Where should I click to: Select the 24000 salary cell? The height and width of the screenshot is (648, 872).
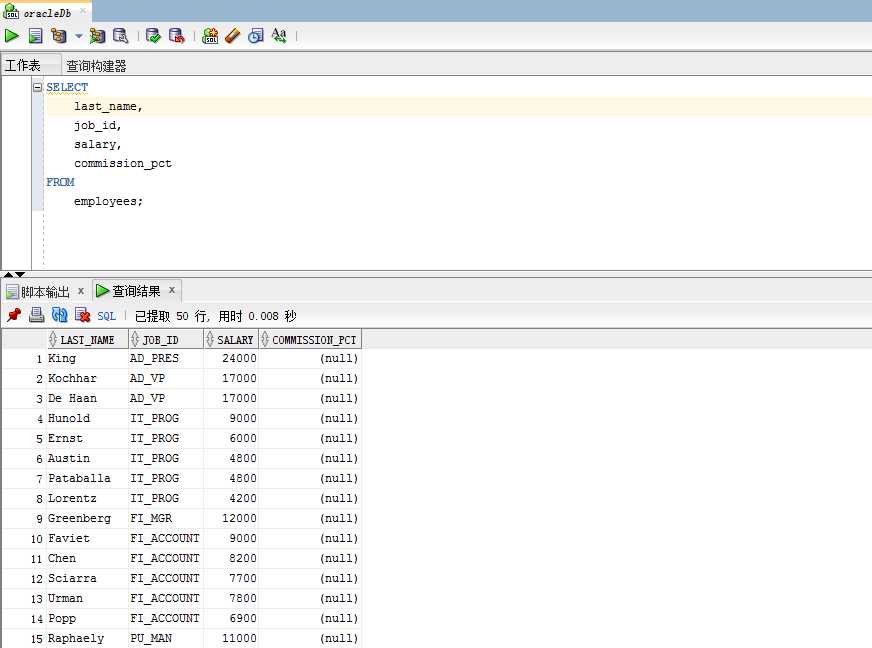[x=231, y=358]
